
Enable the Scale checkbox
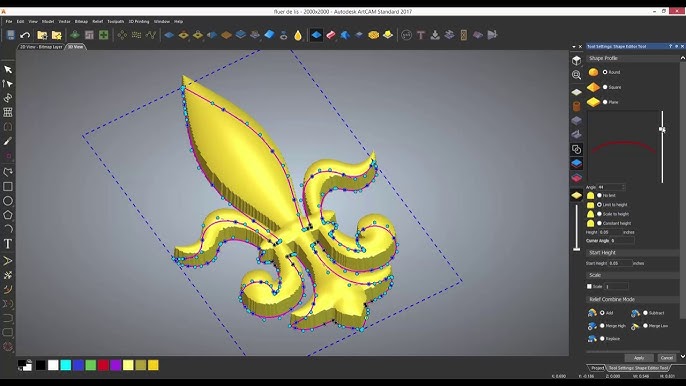589,286
